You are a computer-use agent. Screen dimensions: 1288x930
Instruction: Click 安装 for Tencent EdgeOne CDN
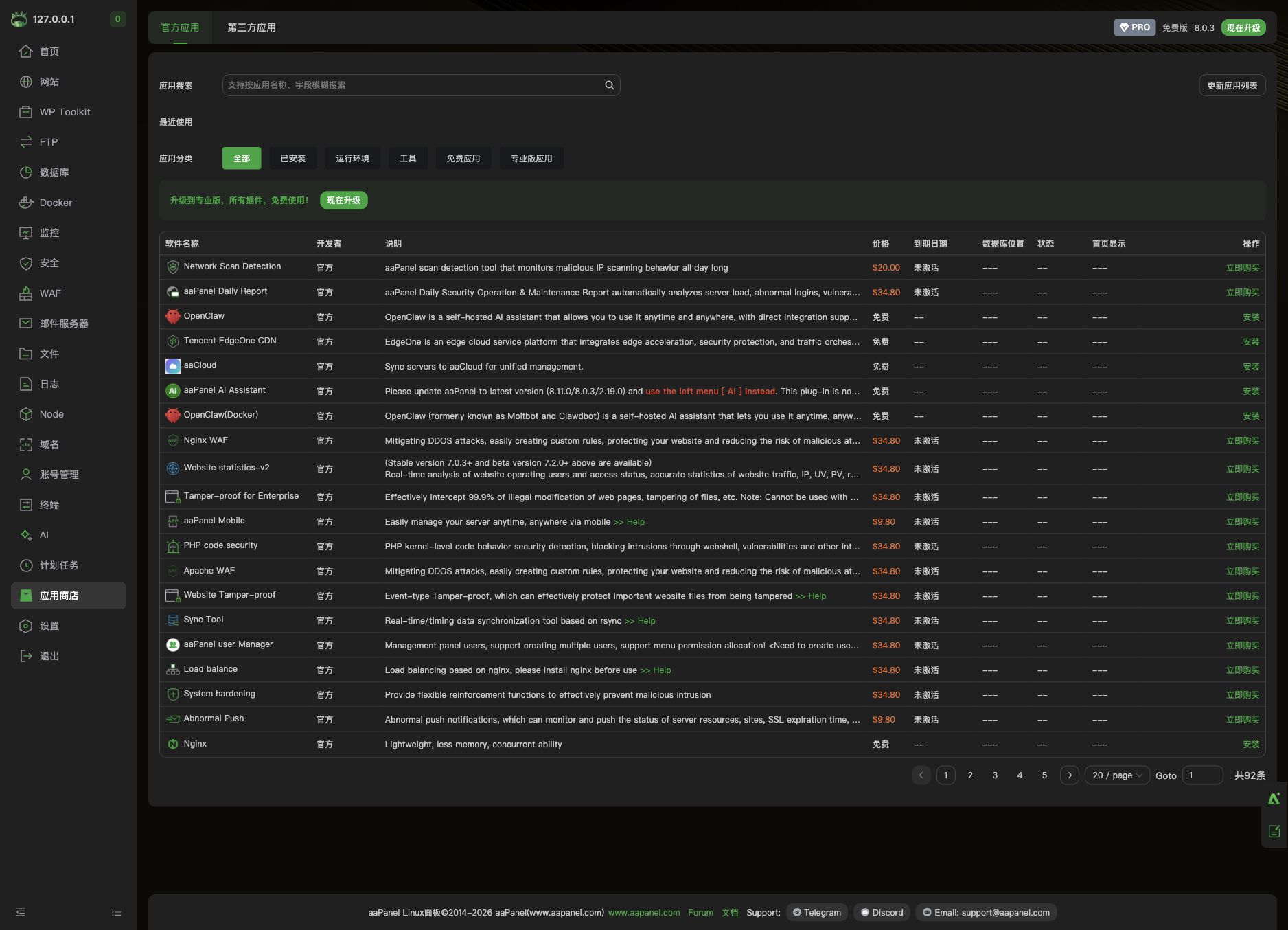click(x=1251, y=342)
